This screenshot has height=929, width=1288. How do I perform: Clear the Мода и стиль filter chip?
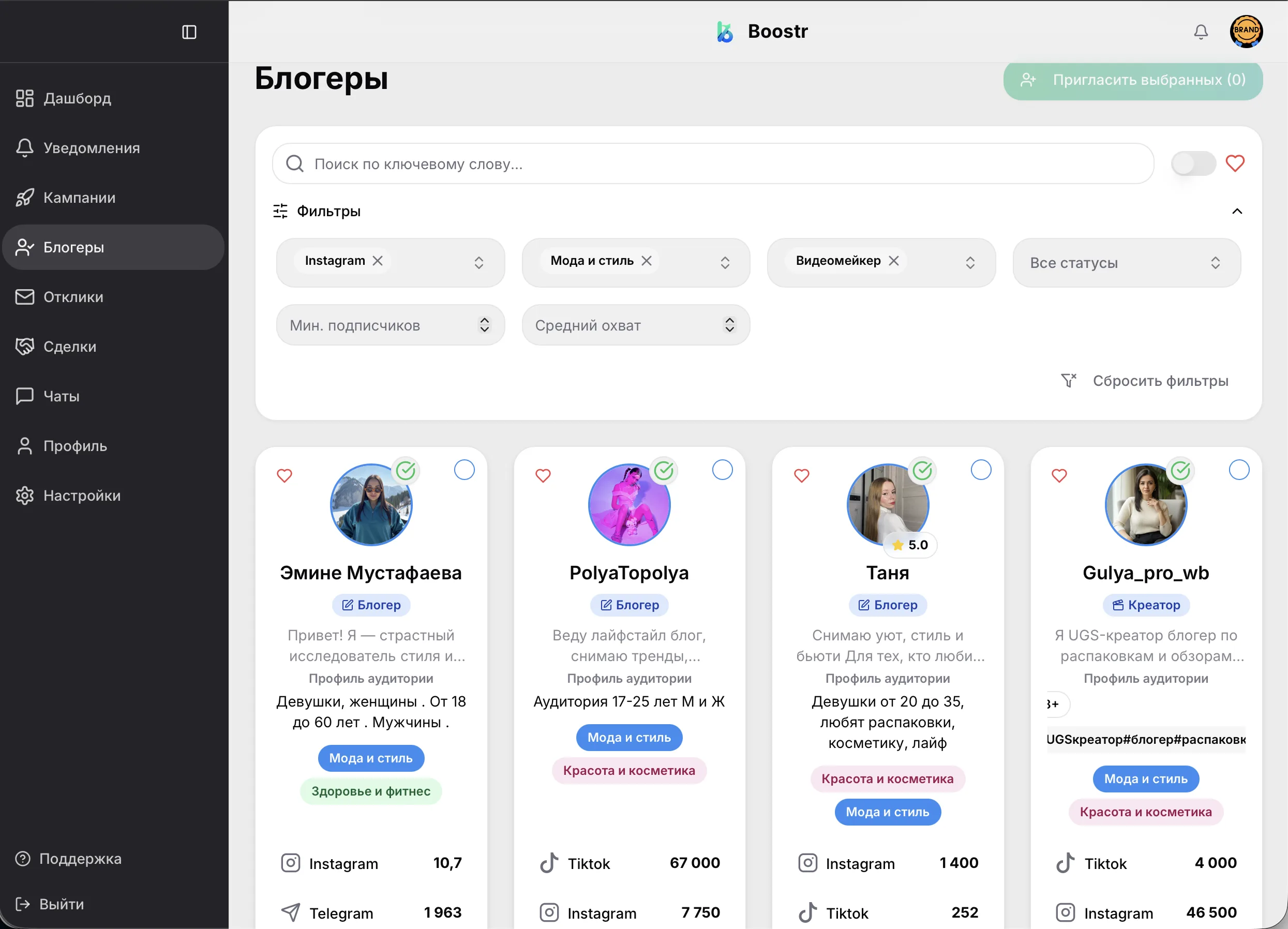[x=647, y=261]
